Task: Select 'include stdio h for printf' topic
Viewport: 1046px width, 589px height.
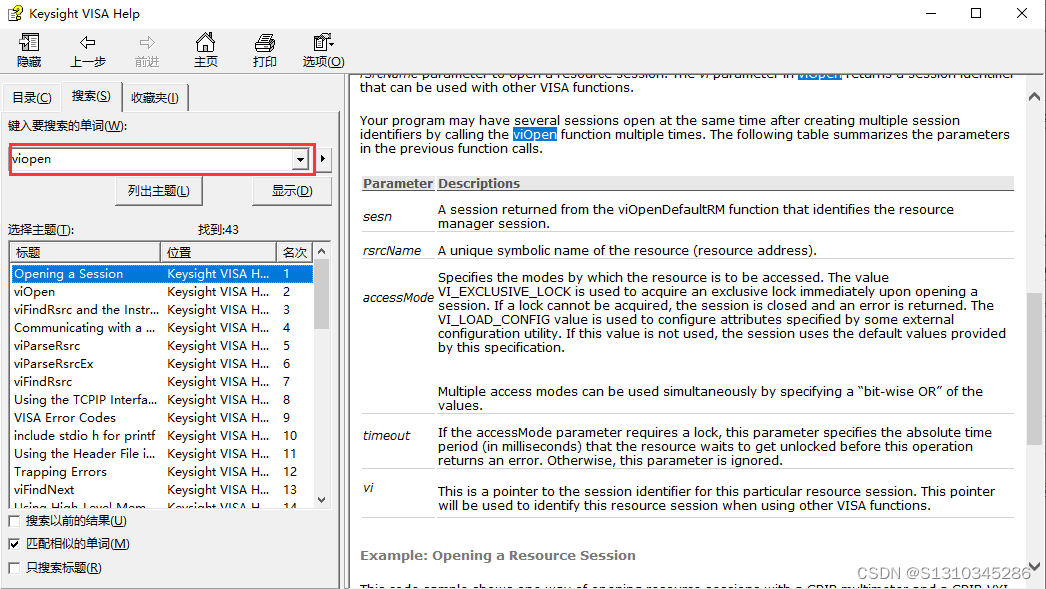Action: [x=162, y=436]
